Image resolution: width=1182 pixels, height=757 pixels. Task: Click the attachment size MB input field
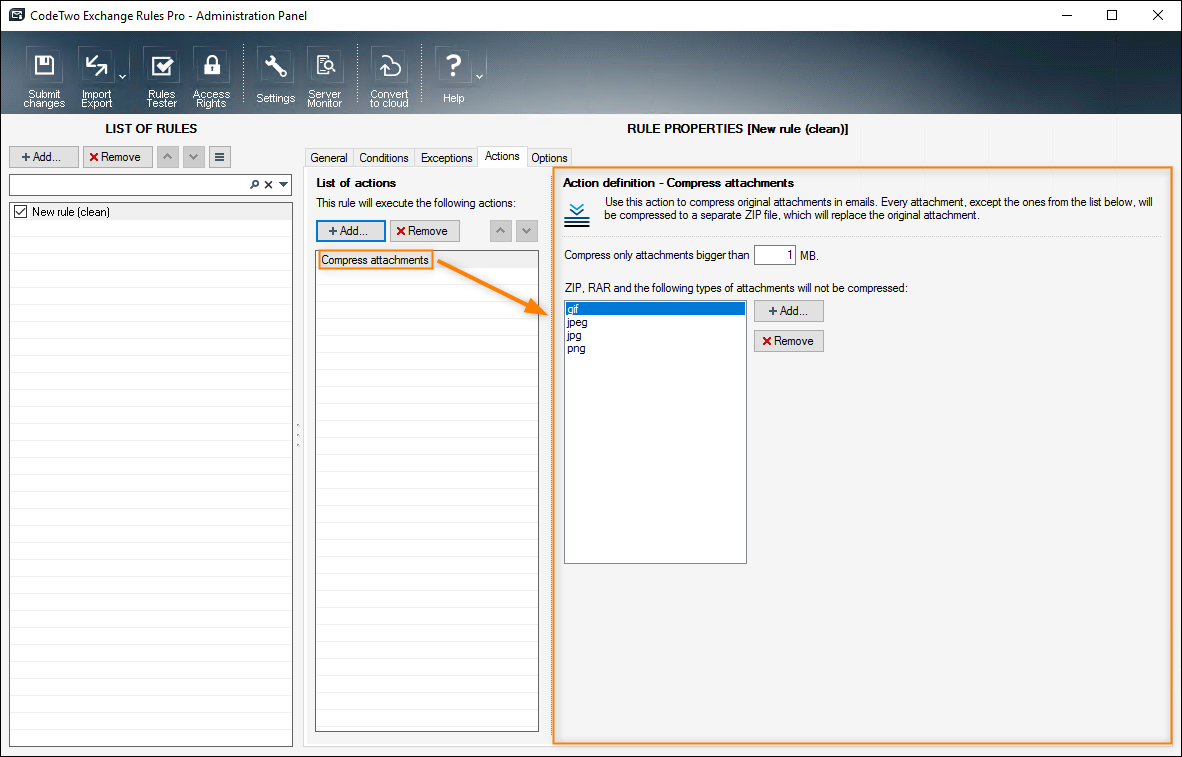click(774, 255)
